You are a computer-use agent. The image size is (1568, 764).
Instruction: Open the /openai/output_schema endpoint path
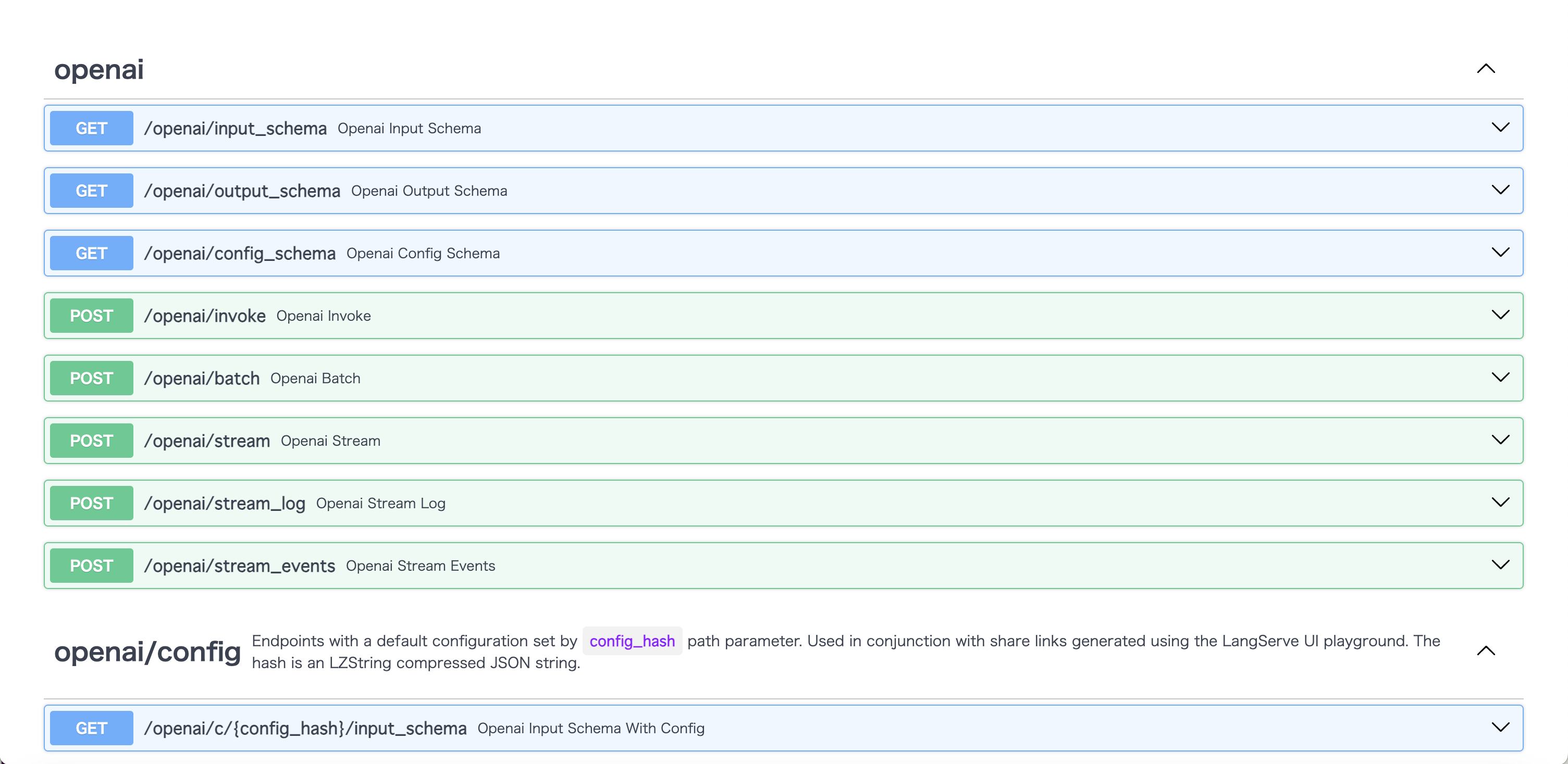click(242, 191)
